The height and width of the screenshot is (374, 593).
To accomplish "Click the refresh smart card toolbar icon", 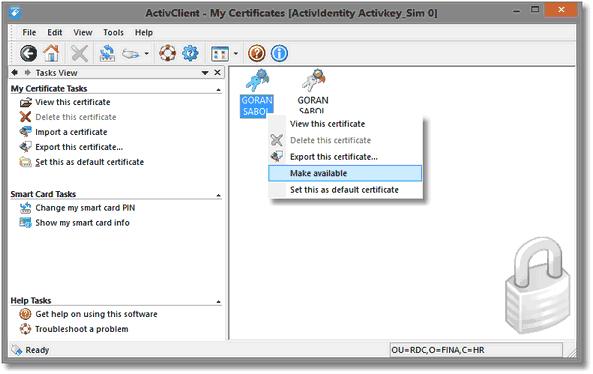I will click(107, 53).
